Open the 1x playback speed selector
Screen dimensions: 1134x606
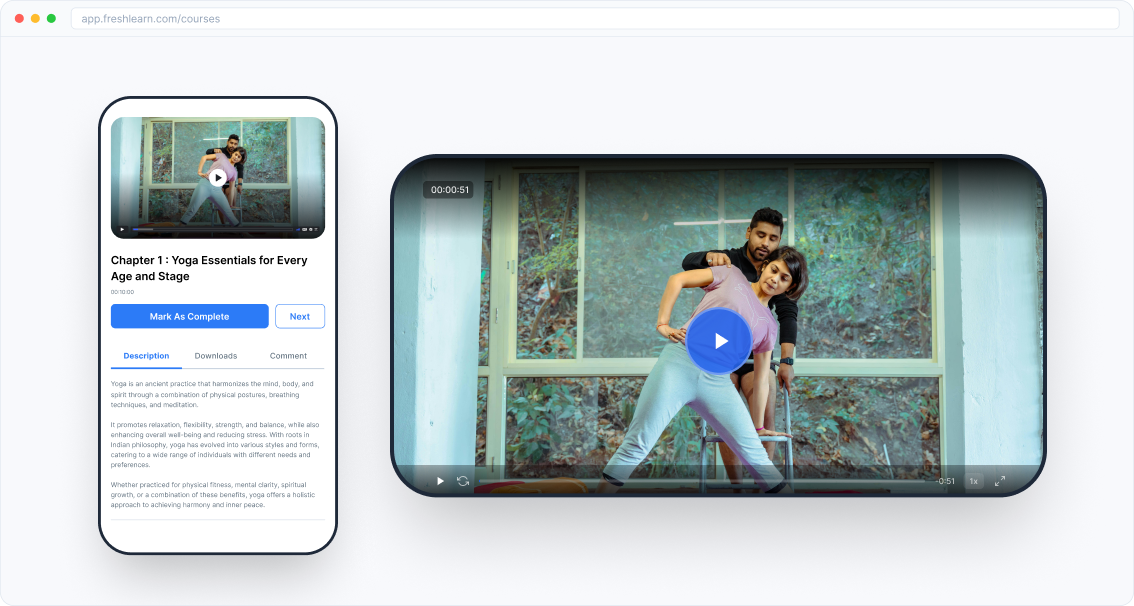973,481
